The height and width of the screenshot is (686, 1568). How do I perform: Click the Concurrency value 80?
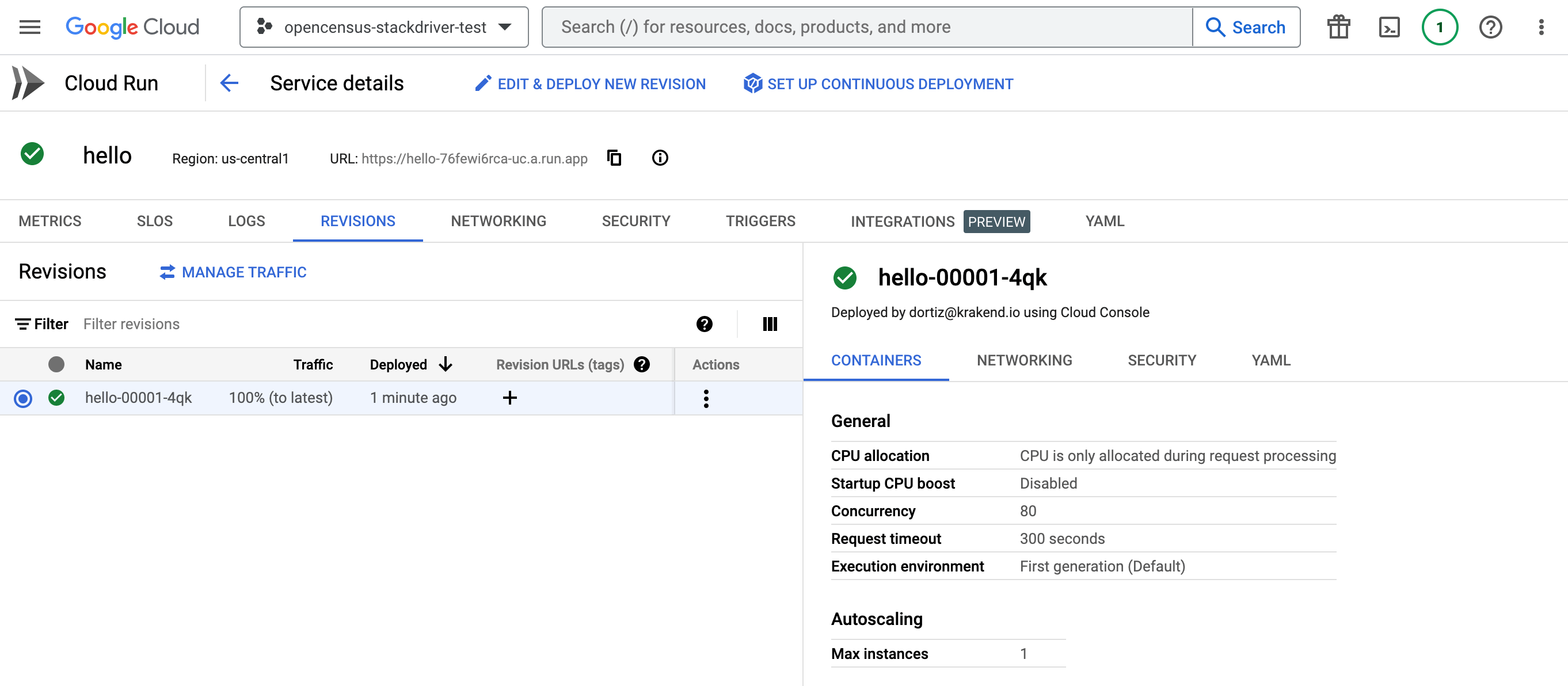click(x=1027, y=510)
